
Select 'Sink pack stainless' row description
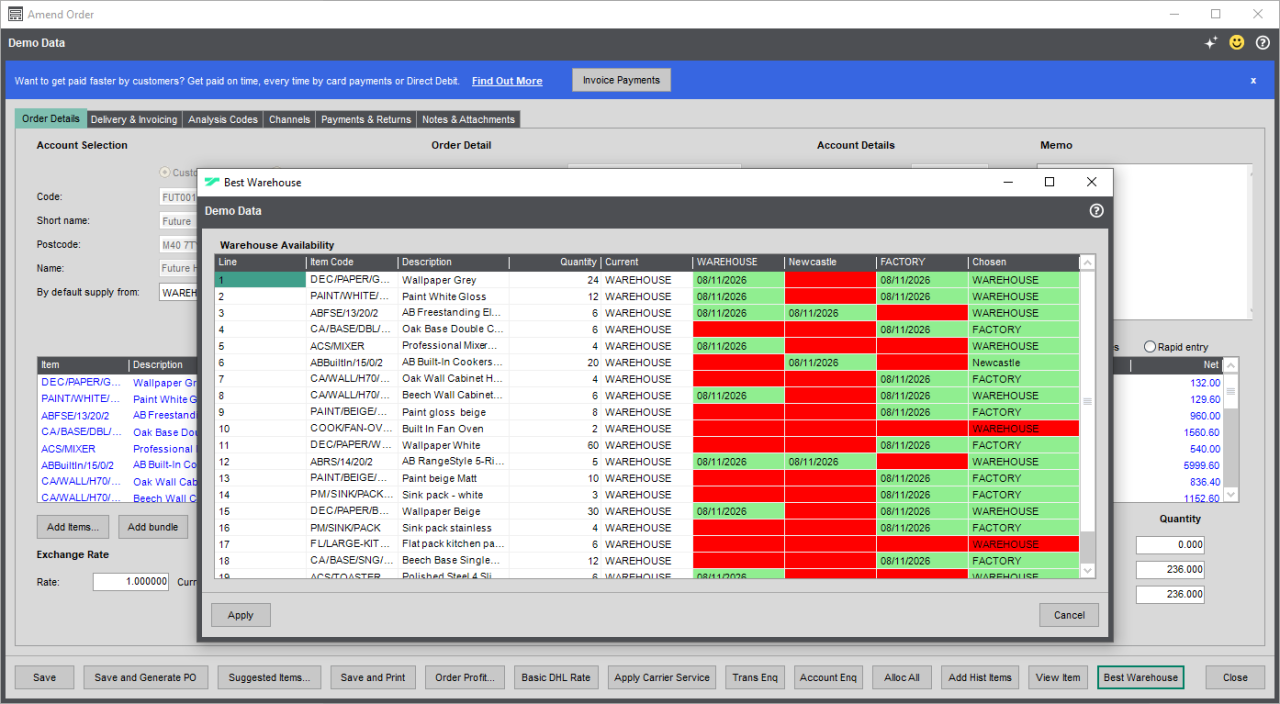click(454, 527)
